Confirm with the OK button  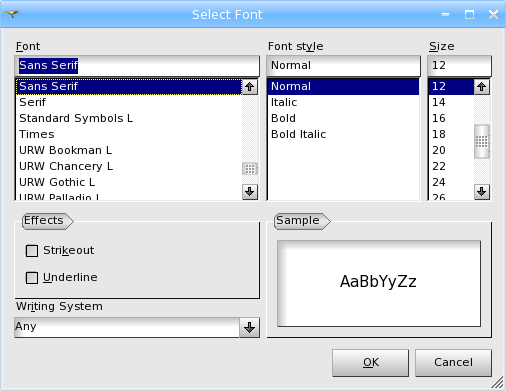[x=370, y=363]
